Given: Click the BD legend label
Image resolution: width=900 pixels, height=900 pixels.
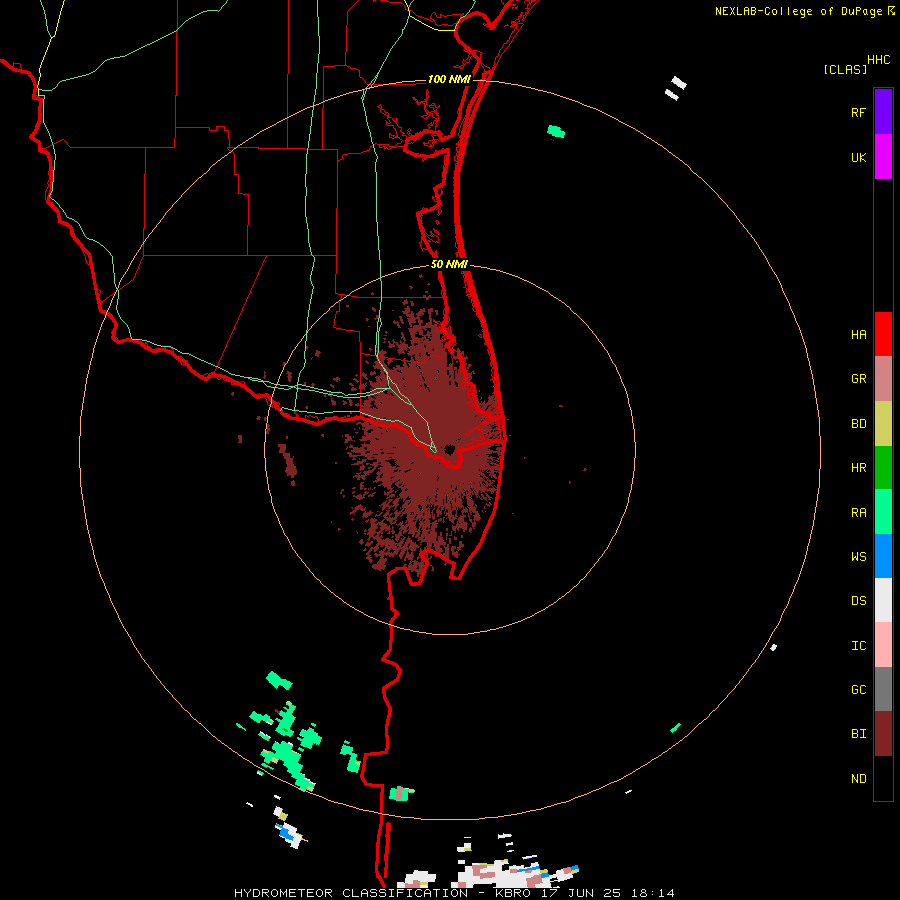Looking at the screenshot, I should pyautogui.click(x=858, y=424).
